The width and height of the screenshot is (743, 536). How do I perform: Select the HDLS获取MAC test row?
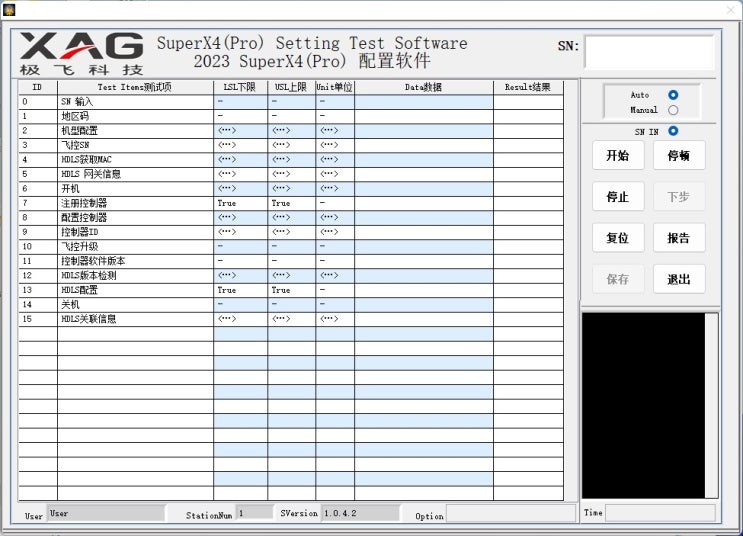click(x=291, y=160)
